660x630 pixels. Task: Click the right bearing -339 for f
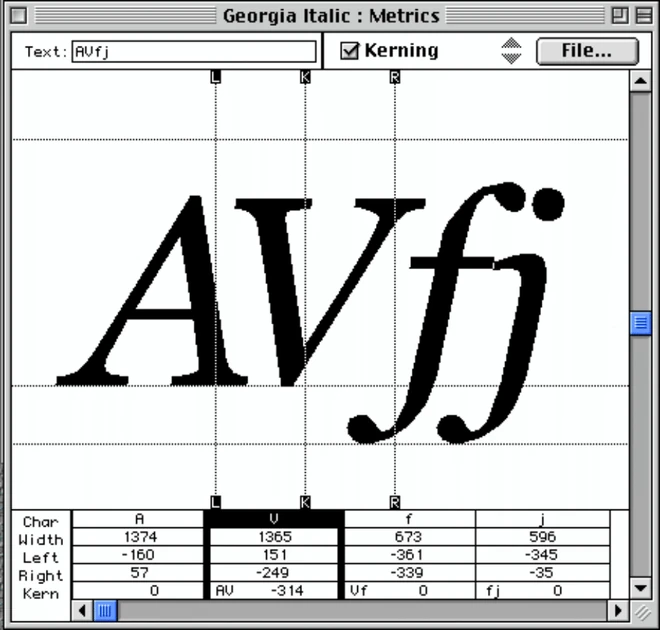(x=409, y=573)
